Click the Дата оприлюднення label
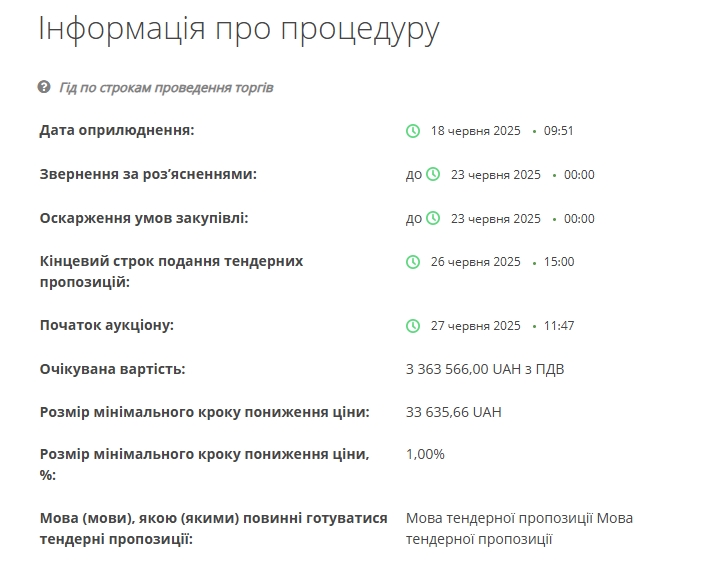Viewport: 704px width, 572px height. point(117,130)
